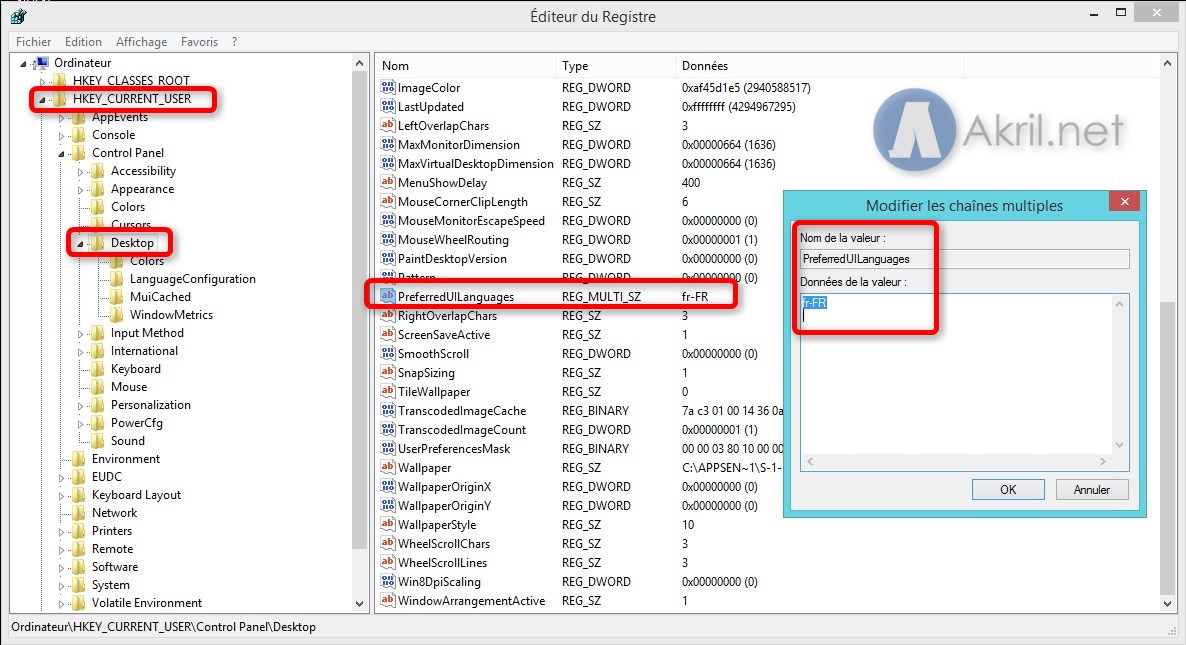The height and width of the screenshot is (645, 1186).
Task: Select the UserPreferencesMask value name
Action: pos(454,448)
